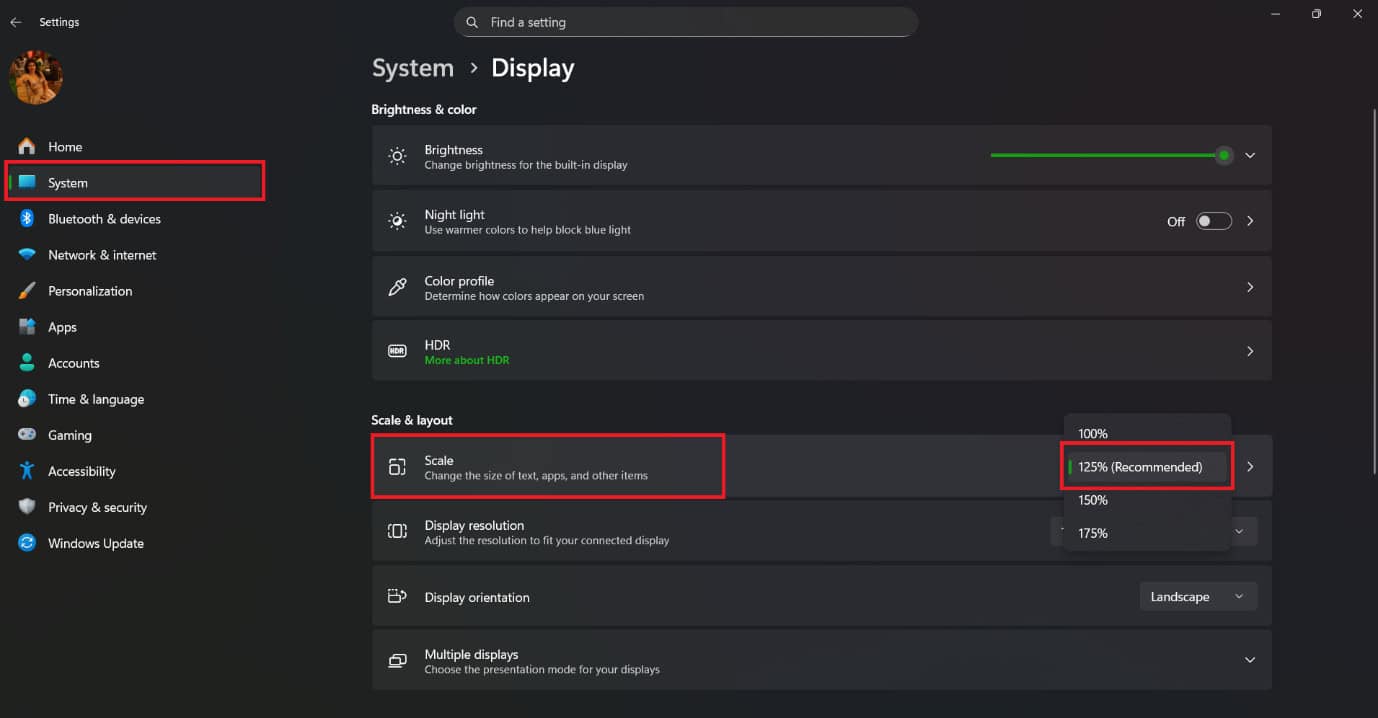Choose the 150% scale option
This screenshot has width=1378, height=718.
point(1094,500)
